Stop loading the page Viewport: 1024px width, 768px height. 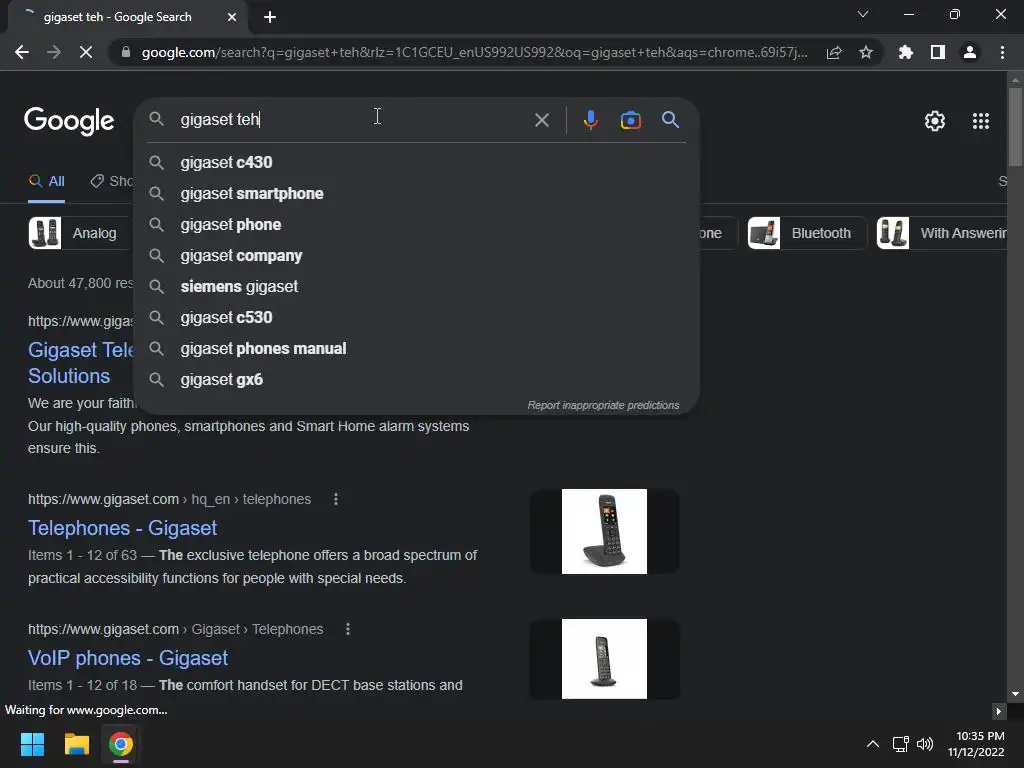[x=86, y=52]
